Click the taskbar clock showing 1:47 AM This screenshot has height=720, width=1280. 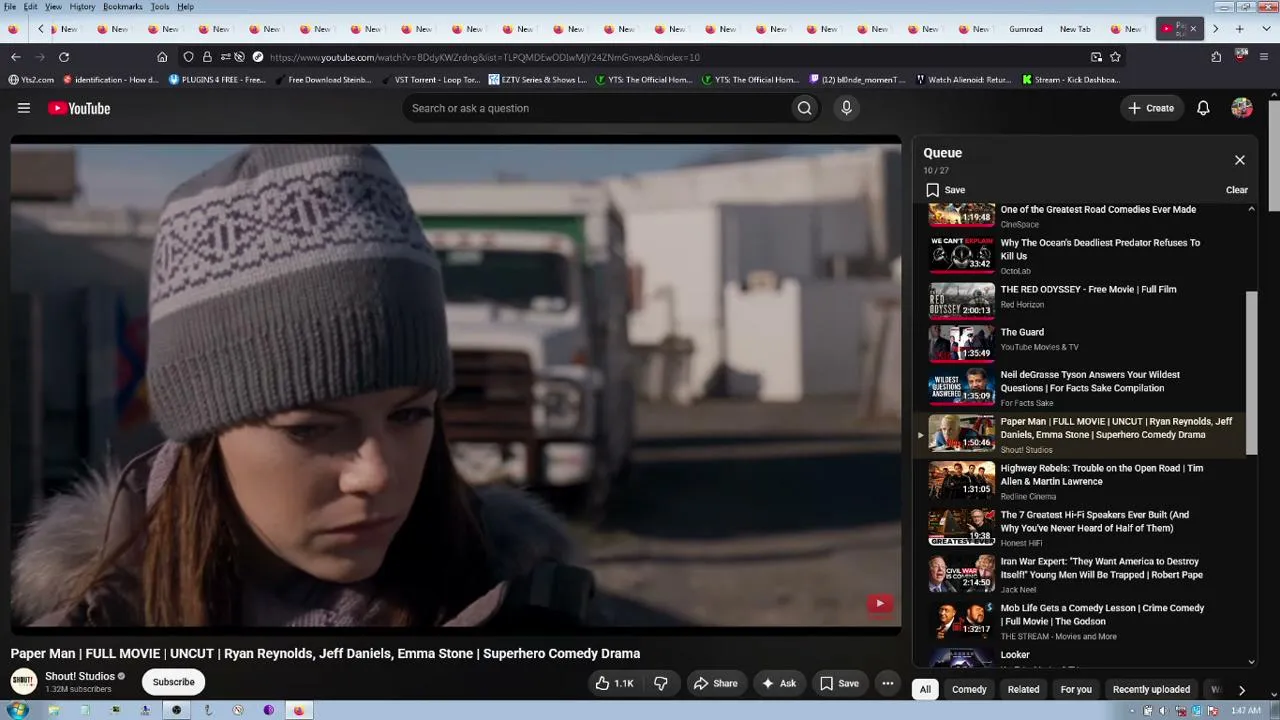[1246, 711]
